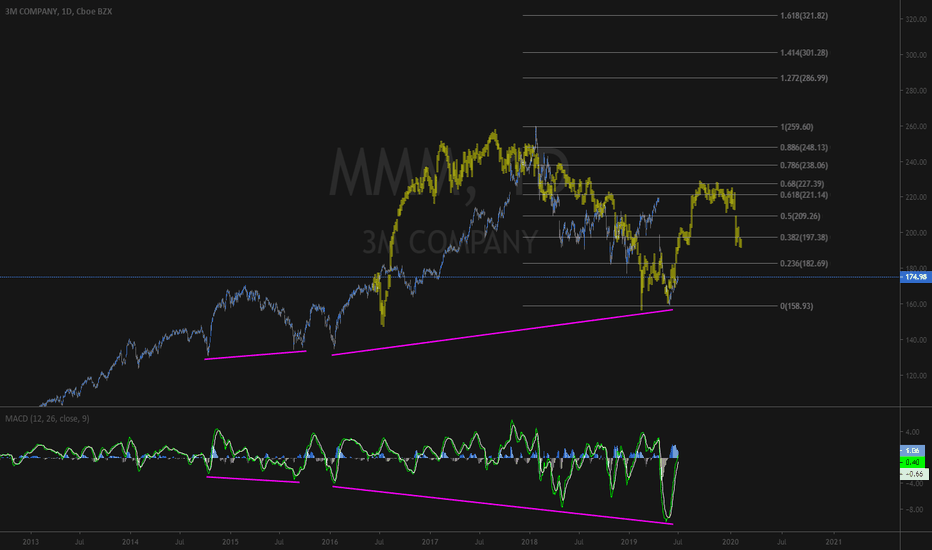The height and width of the screenshot is (550, 932).
Task: Select the 0.236(182.69) Fibonacci level label
Action: point(804,263)
